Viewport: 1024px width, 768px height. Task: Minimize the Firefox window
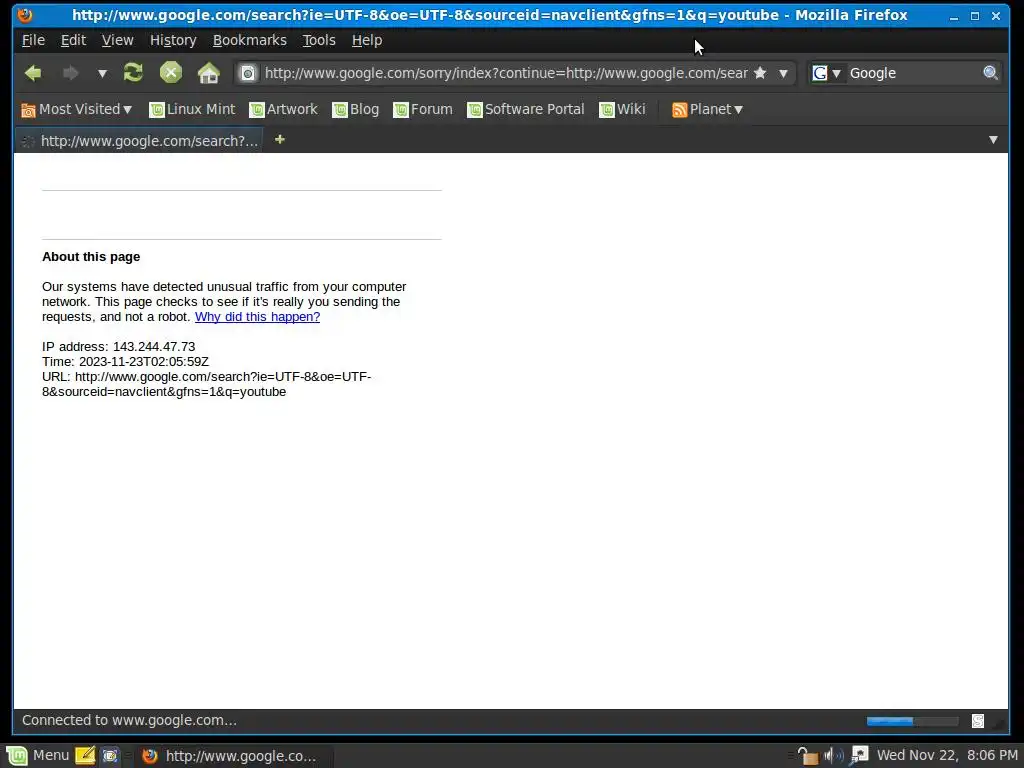pos(954,16)
